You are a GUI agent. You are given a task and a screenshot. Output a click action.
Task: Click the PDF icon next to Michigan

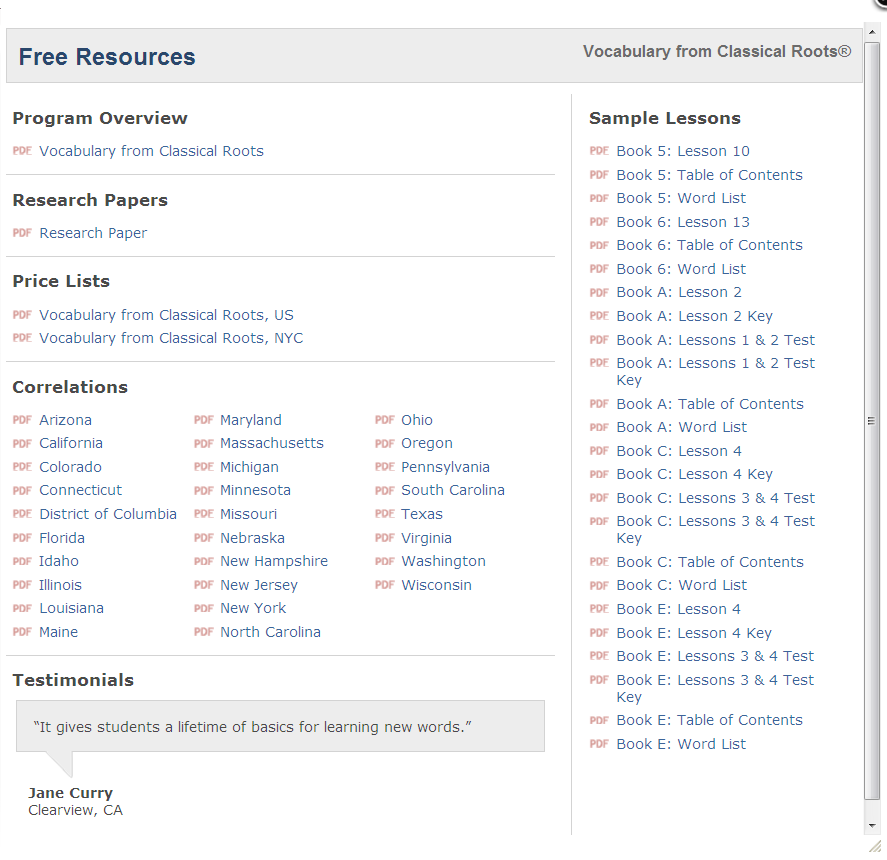click(x=203, y=467)
